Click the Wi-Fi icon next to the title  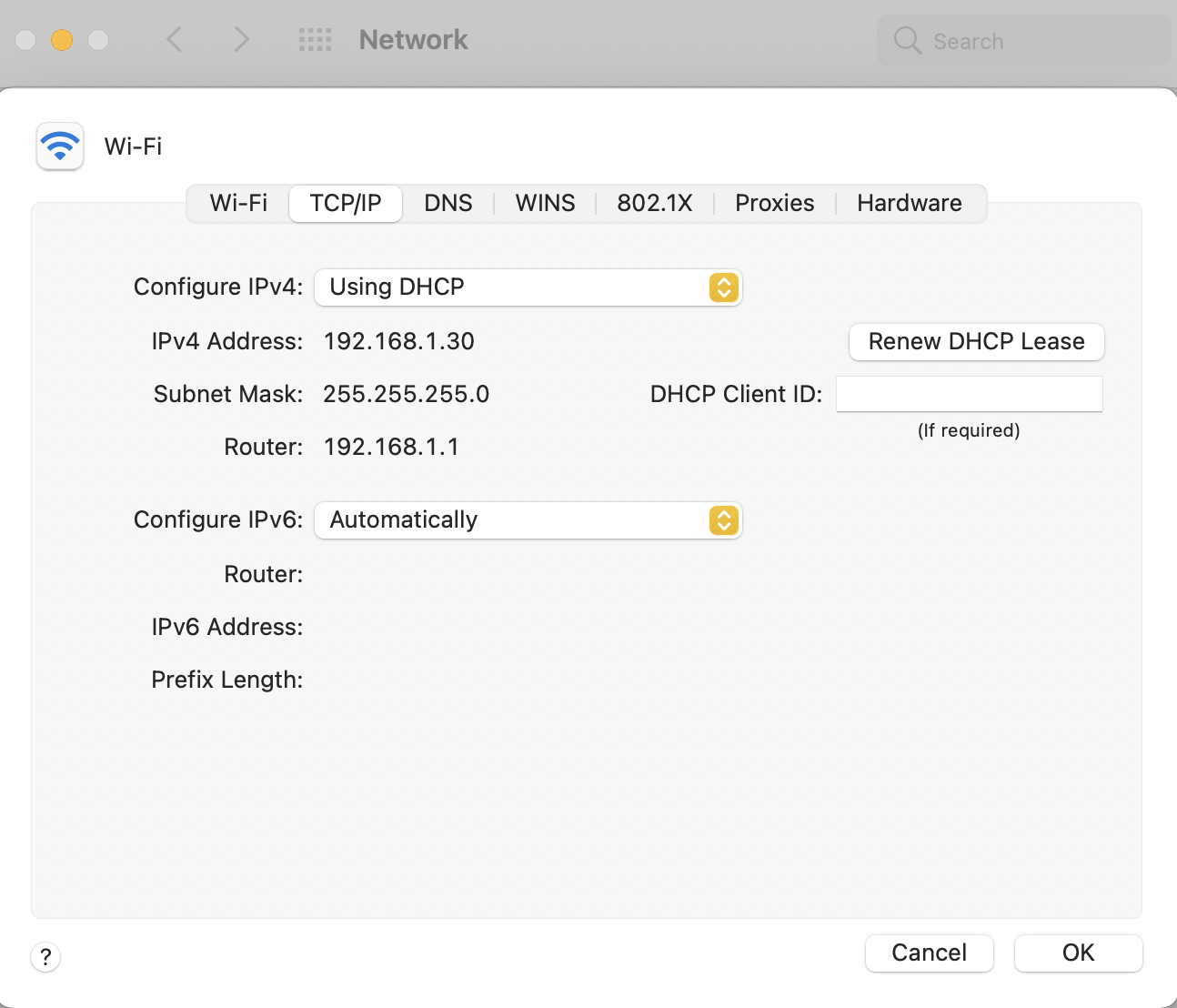pyautogui.click(x=60, y=146)
